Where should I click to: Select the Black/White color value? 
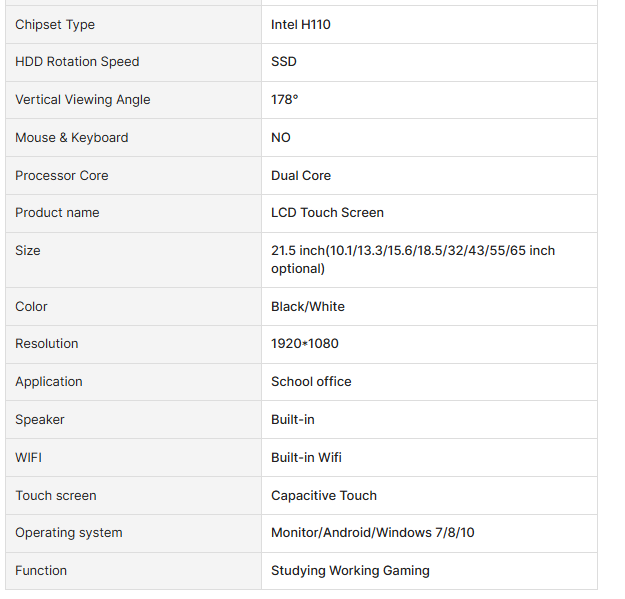308,307
